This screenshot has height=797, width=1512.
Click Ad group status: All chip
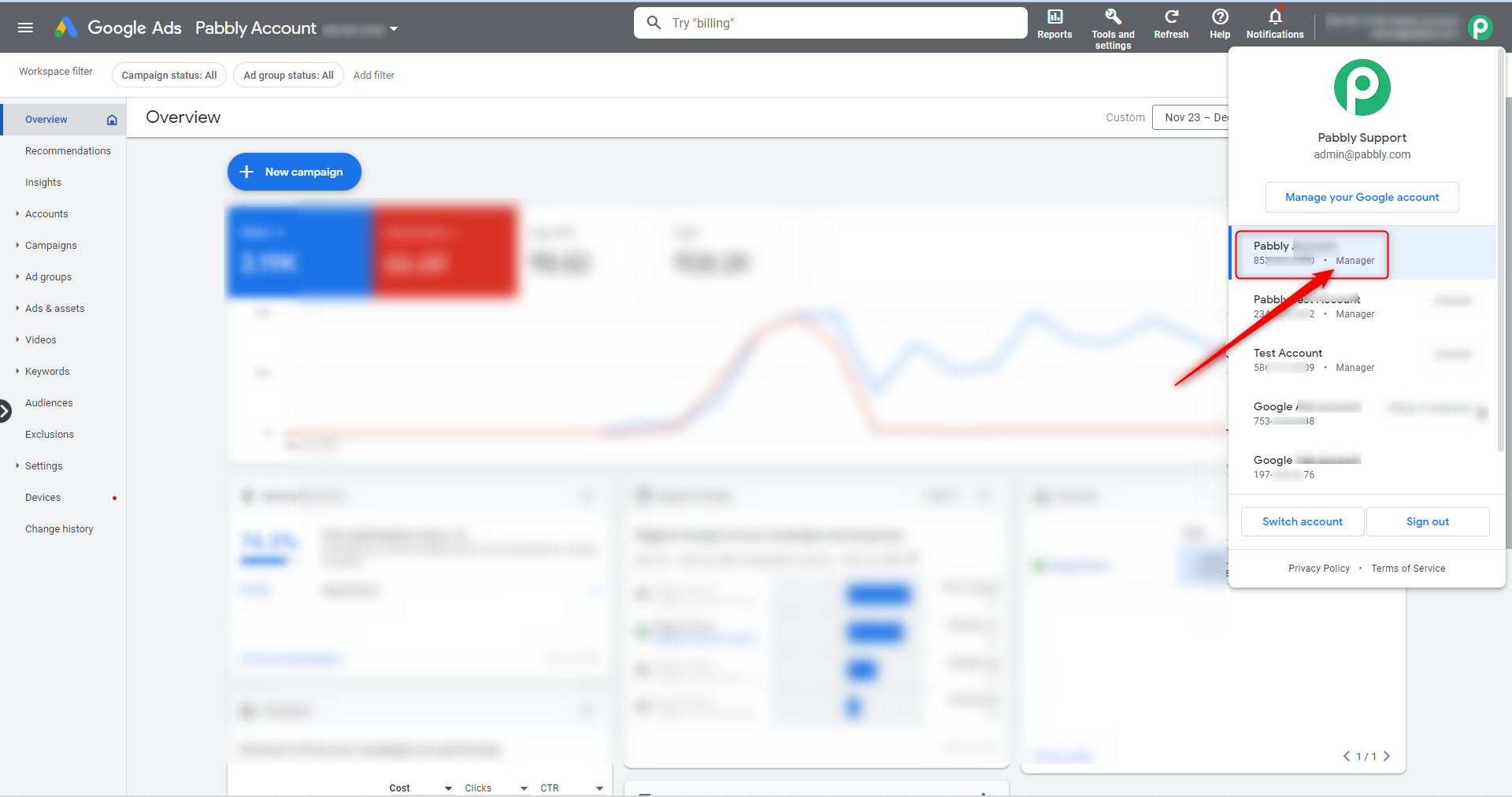point(288,75)
